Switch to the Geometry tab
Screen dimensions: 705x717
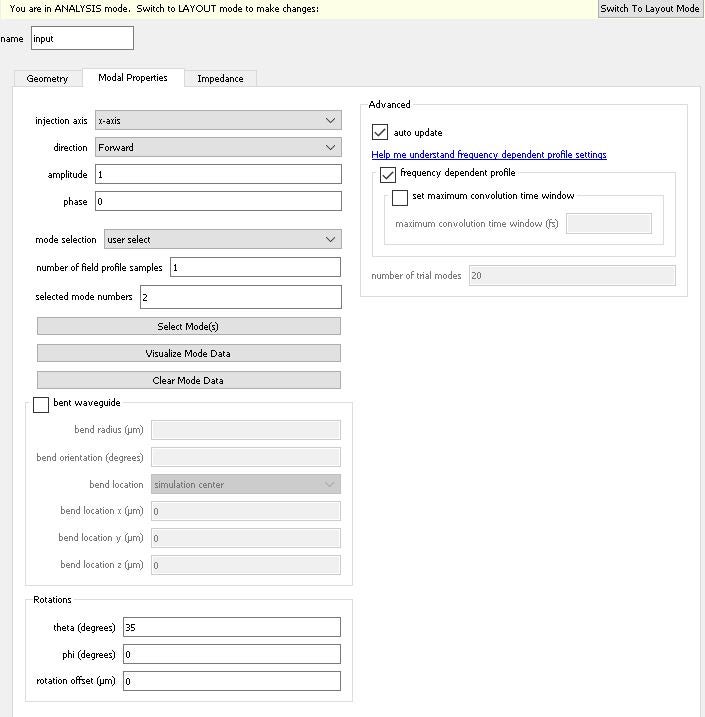click(x=48, y=78)
